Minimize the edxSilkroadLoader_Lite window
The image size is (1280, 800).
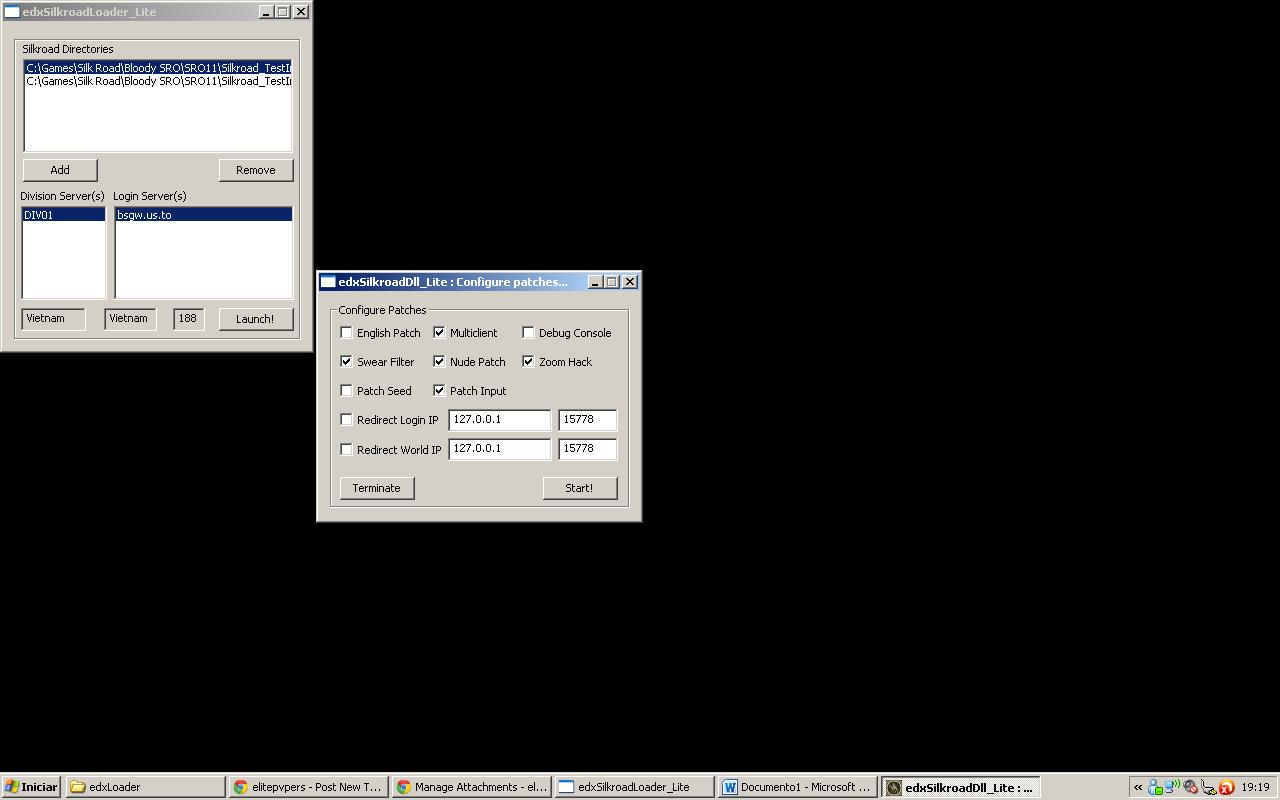pyautogui.click(x=266, y=12)
